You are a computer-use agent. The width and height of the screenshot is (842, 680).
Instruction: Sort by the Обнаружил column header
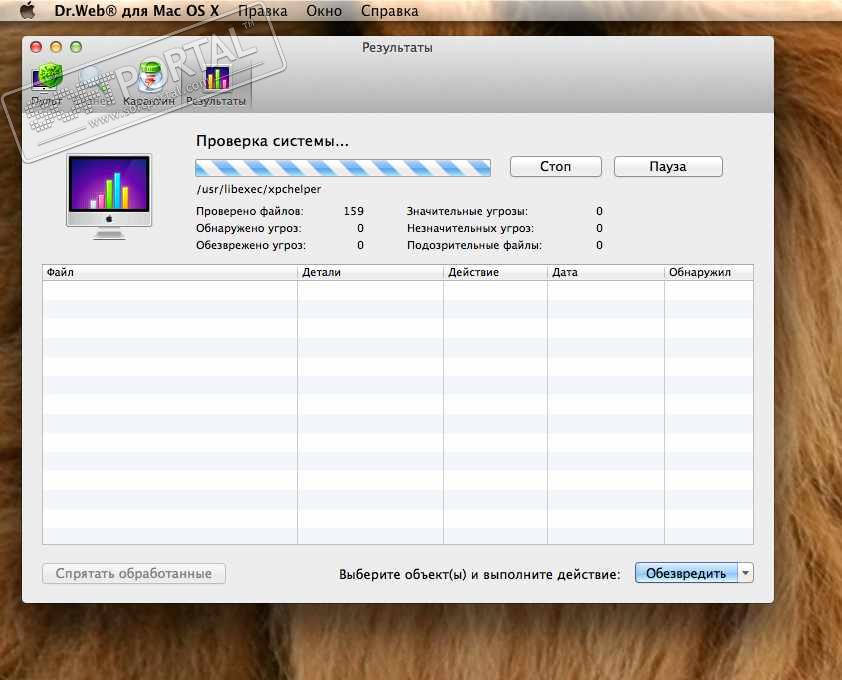tap(709, 272)
